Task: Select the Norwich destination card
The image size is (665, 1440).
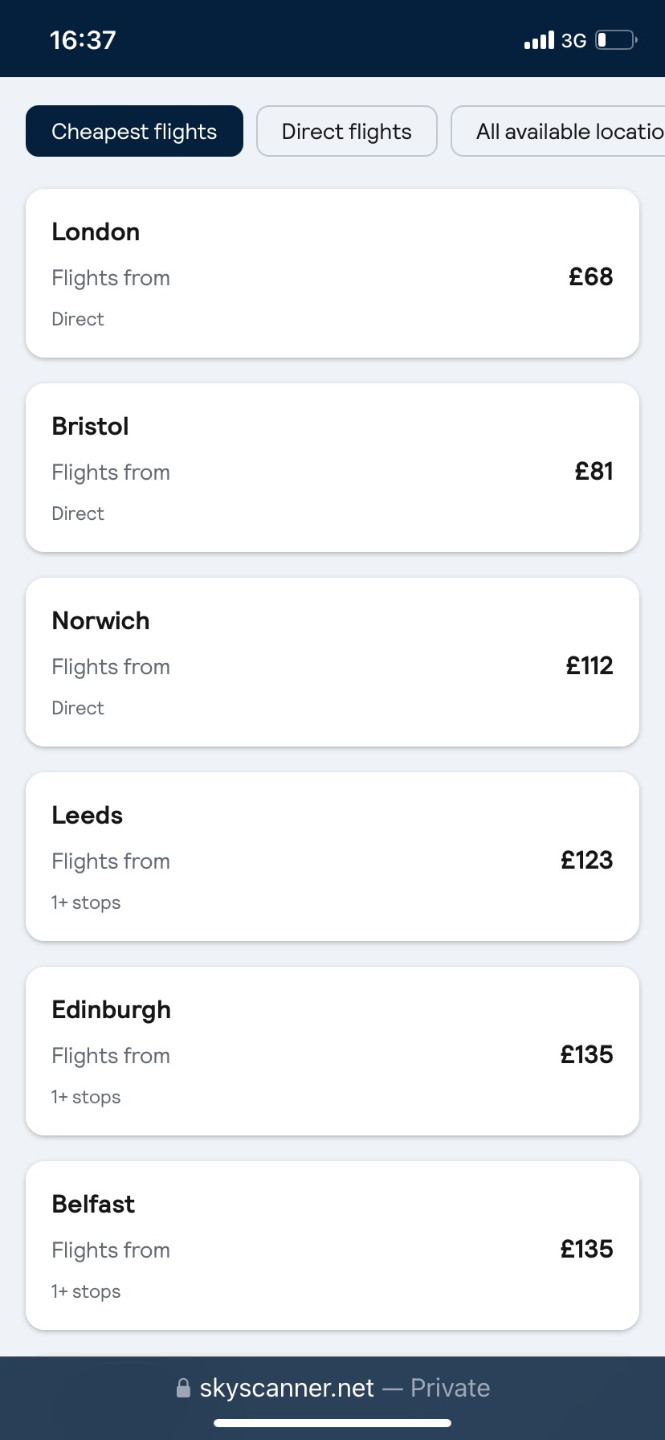Action: 332,662
